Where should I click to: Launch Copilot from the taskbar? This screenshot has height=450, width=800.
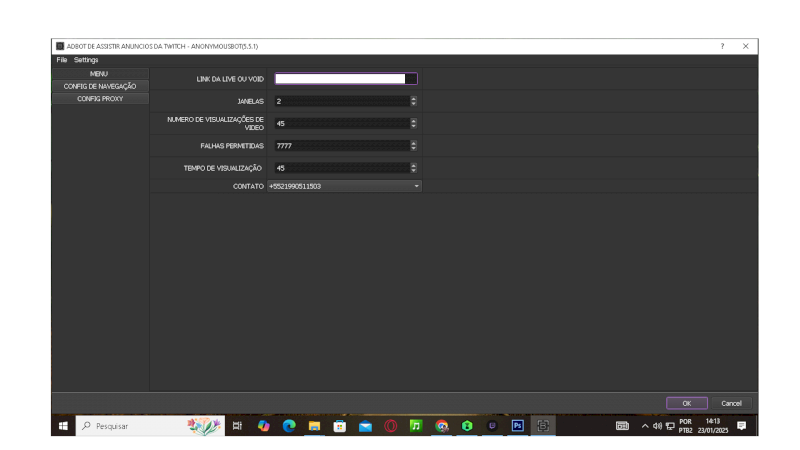click(263, 426)
